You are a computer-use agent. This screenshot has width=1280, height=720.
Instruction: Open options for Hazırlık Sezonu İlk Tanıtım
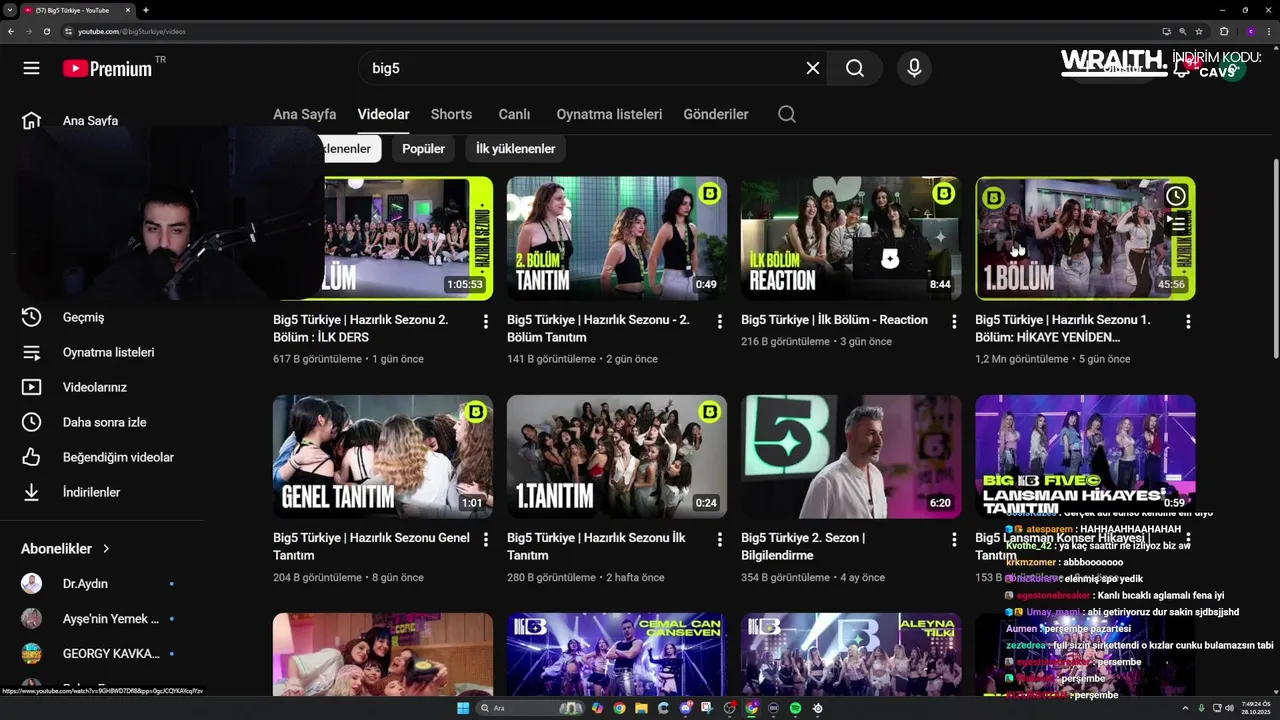720,540
